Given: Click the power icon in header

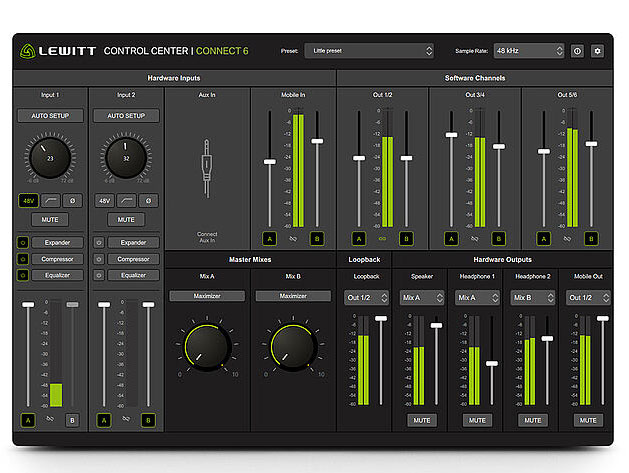Looking at the screenshot, I should (x=577, y=50).
